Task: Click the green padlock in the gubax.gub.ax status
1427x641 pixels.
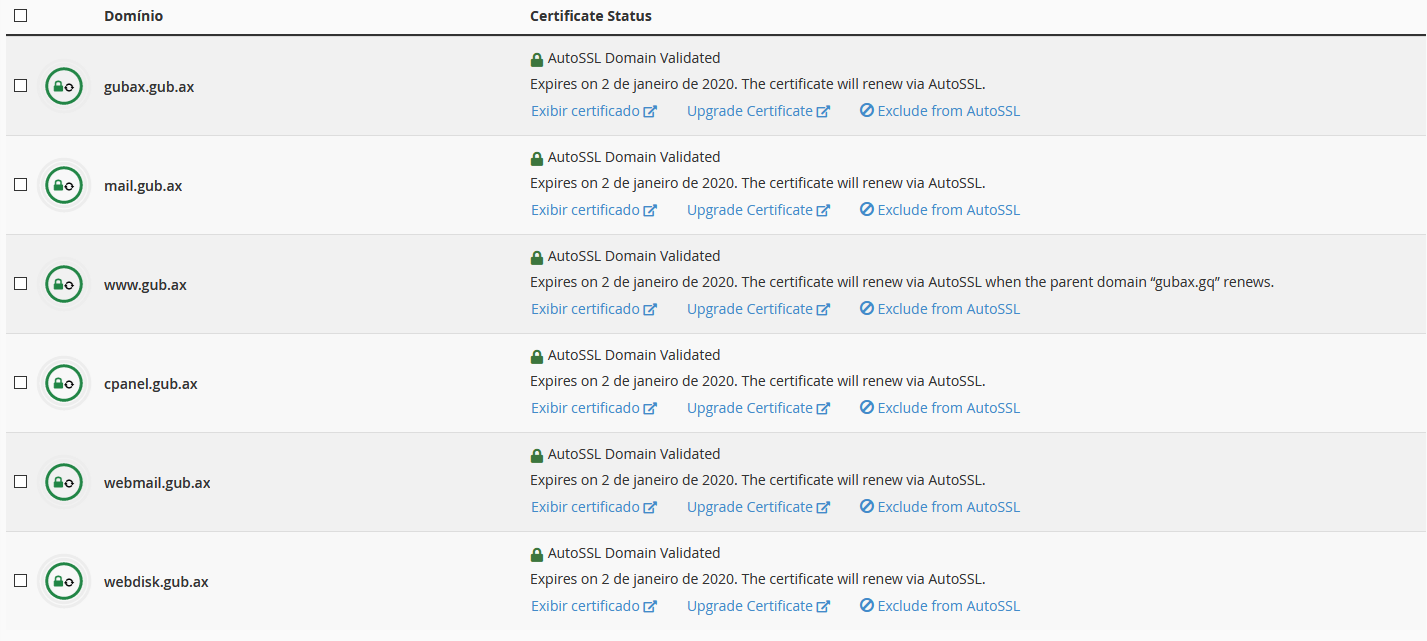Action: click(537, 59)
